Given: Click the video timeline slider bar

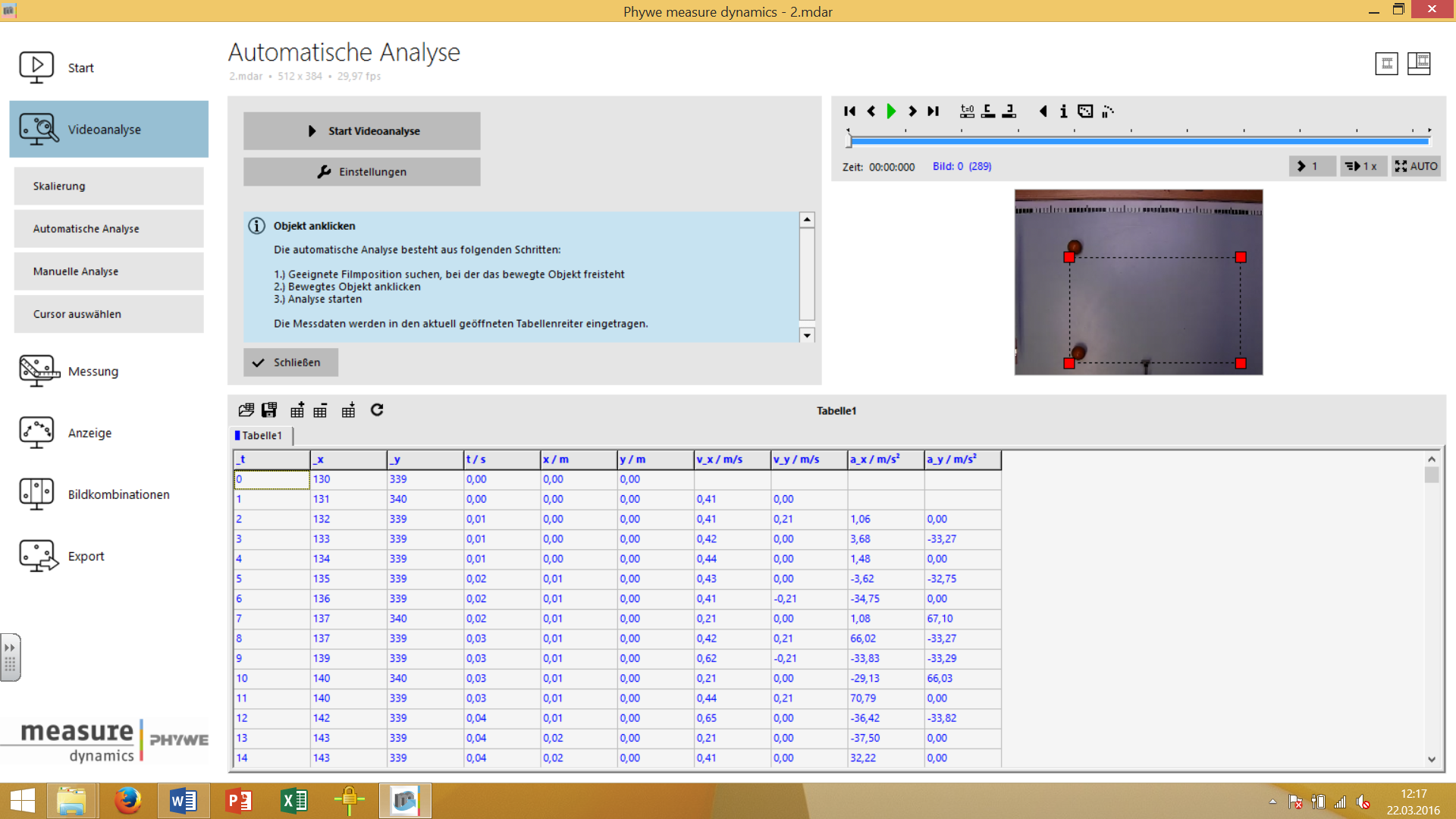Looking at the screenshot, I should 1137,141.
